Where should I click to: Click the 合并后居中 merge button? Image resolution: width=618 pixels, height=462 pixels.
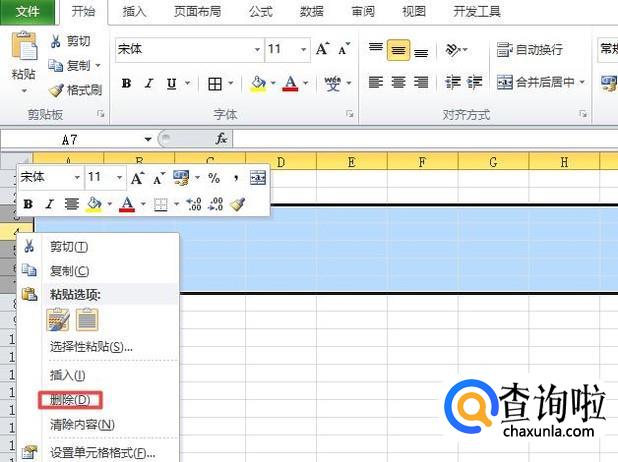coord(538,82)
